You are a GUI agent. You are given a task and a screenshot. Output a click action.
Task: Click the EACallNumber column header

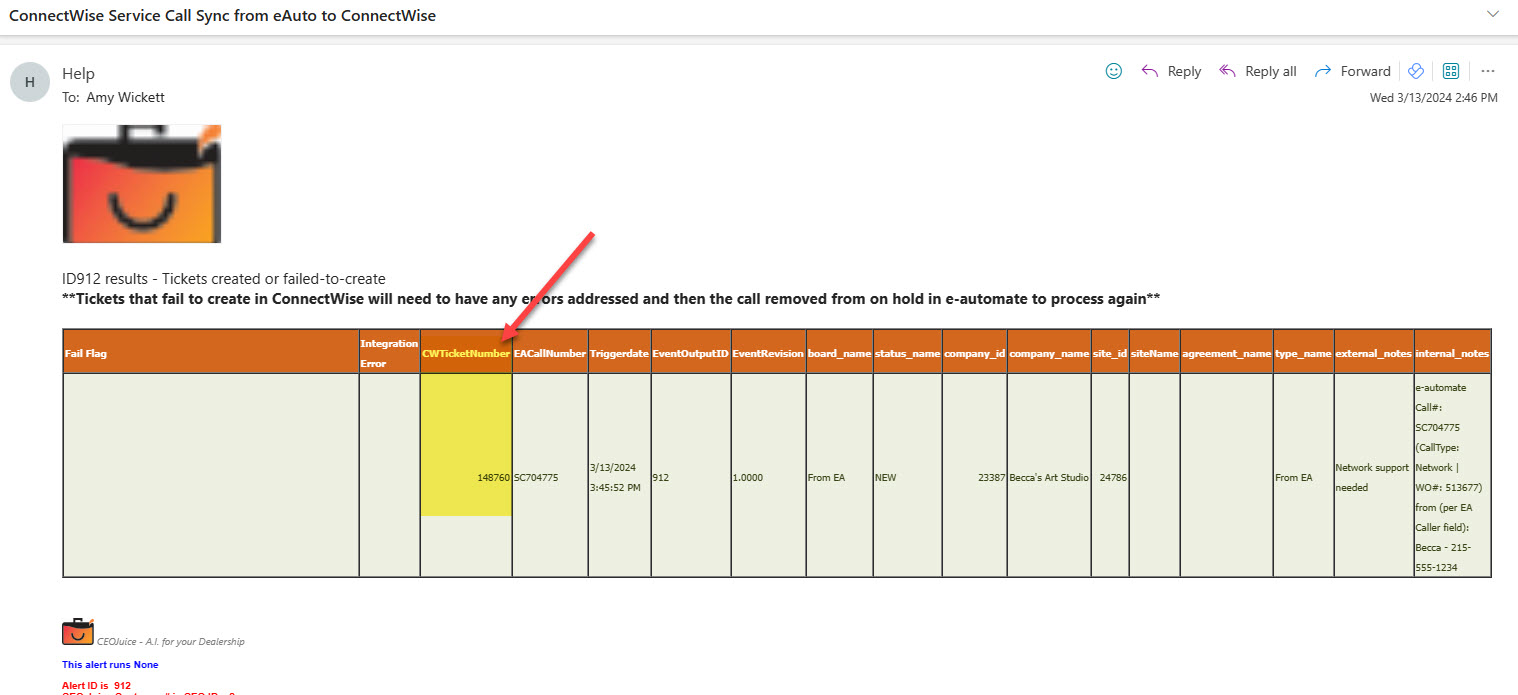[550, 353]
